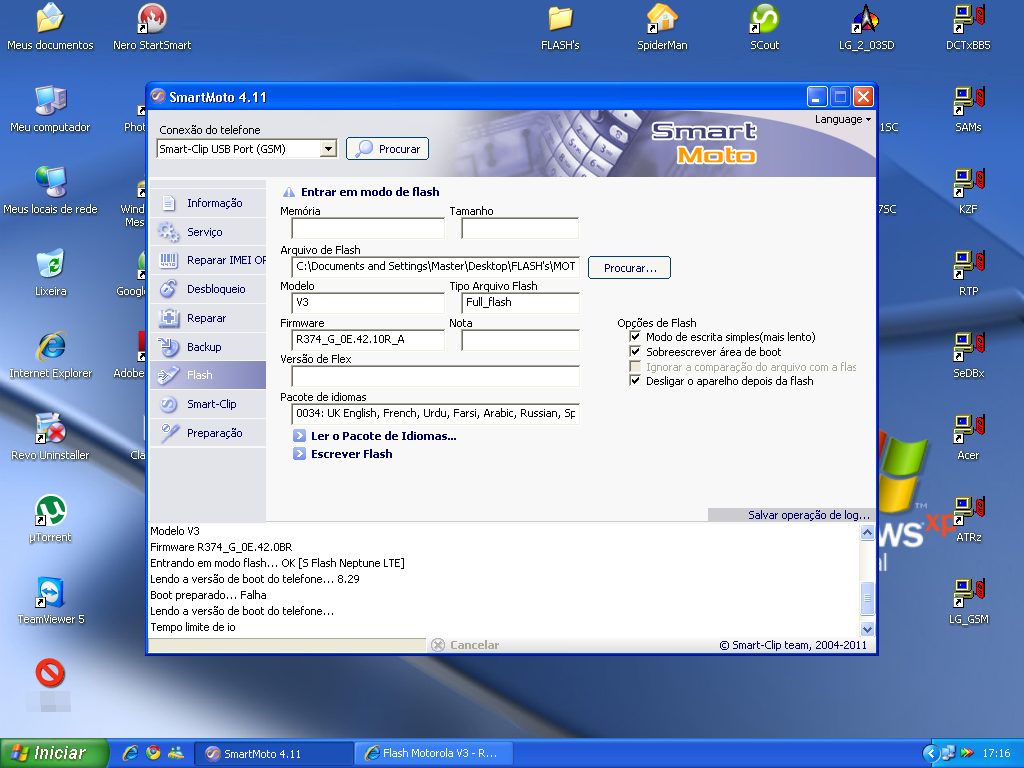The image size is (1024, 768).
Task: Select the LG_2_03SD desktop icon
Action: 867,27
